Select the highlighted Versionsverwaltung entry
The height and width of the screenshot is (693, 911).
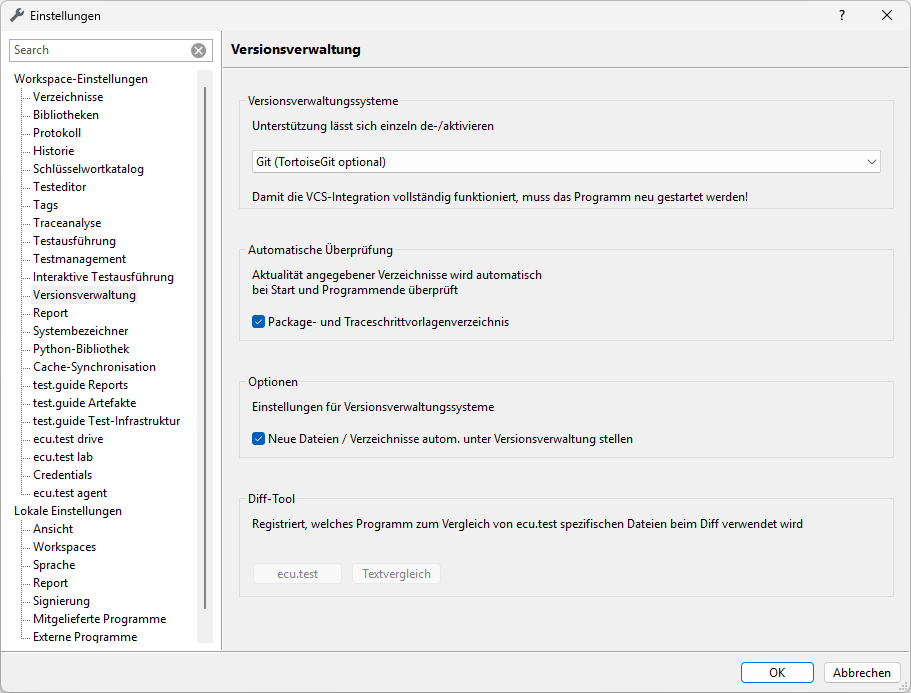pyautogui.click(x=84, y=295)
